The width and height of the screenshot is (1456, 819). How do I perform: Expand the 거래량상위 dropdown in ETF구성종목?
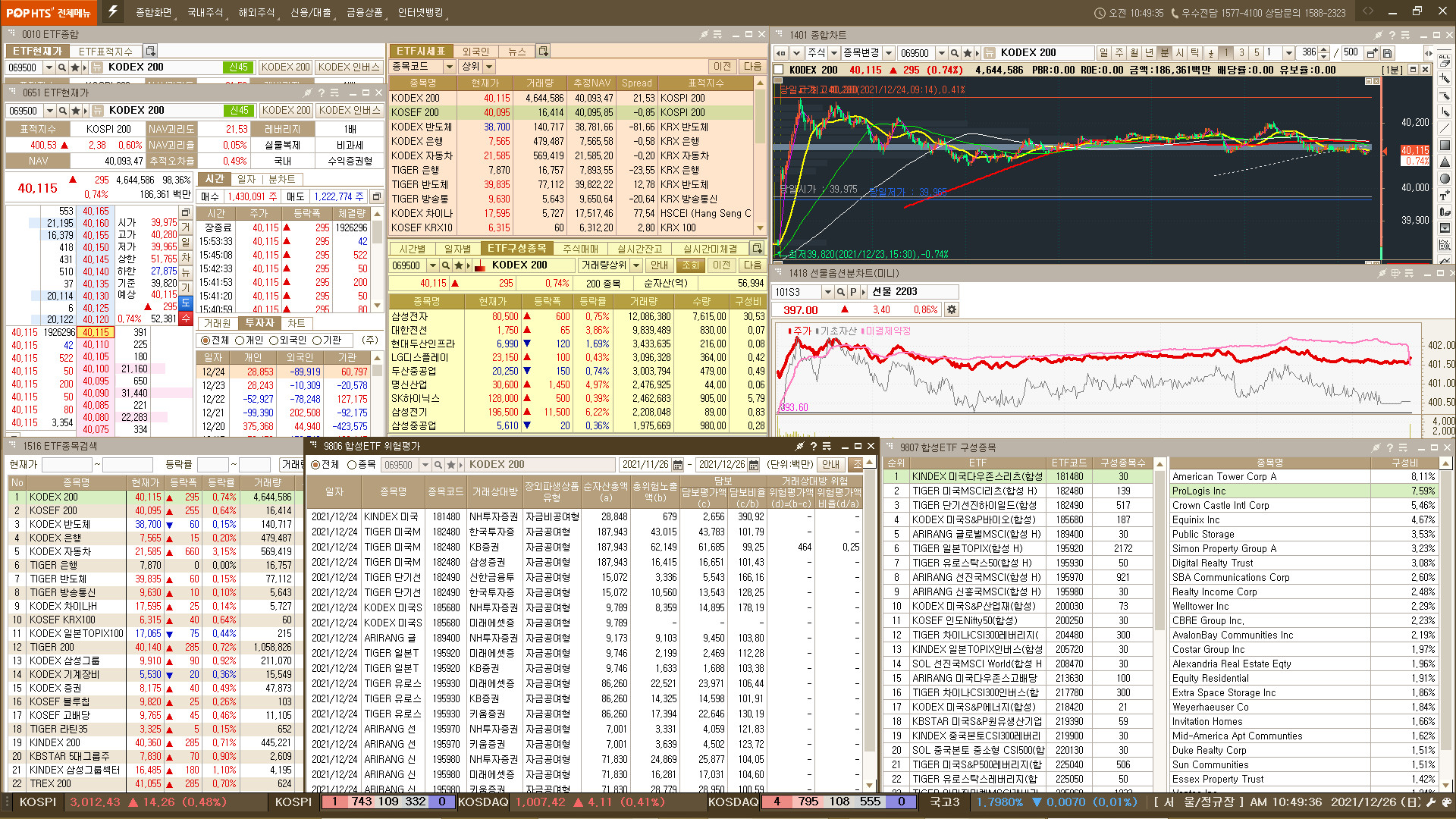(x=635, y=265)
